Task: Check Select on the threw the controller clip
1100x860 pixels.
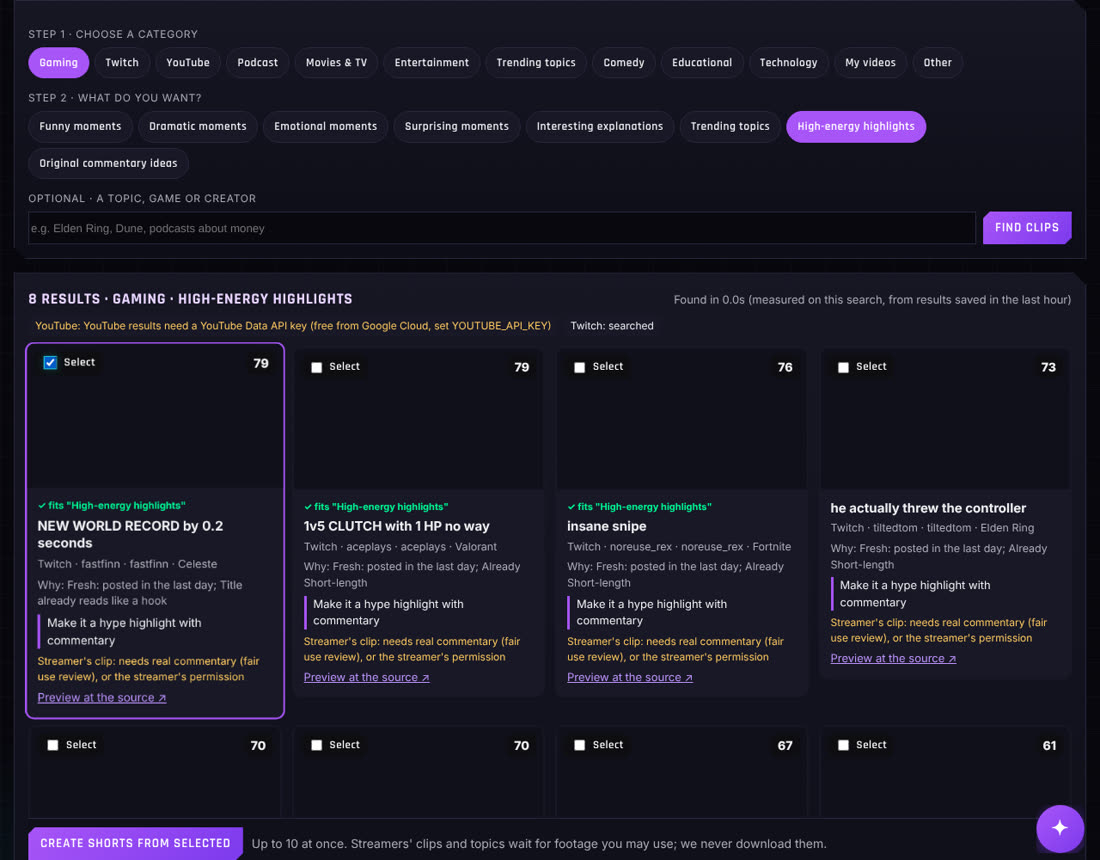Action: pos(843,367)
